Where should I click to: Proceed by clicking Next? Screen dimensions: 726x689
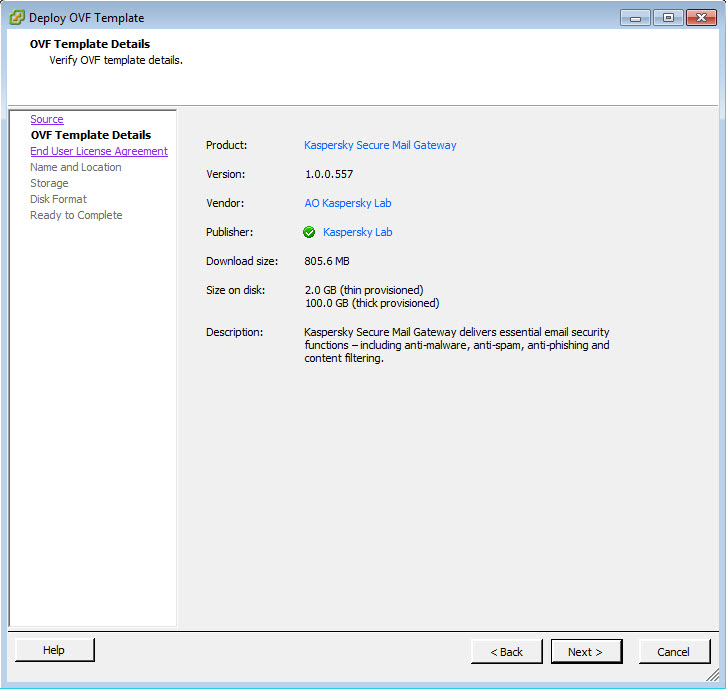[585, 652]
